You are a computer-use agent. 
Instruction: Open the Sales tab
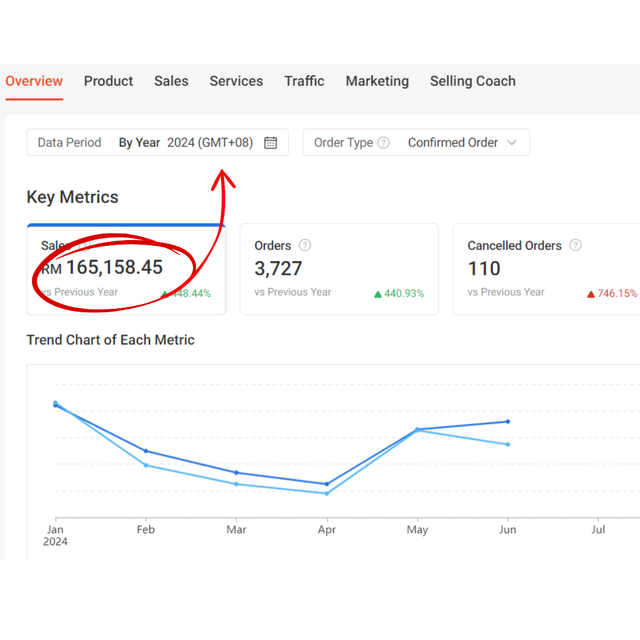pos(171,81)
